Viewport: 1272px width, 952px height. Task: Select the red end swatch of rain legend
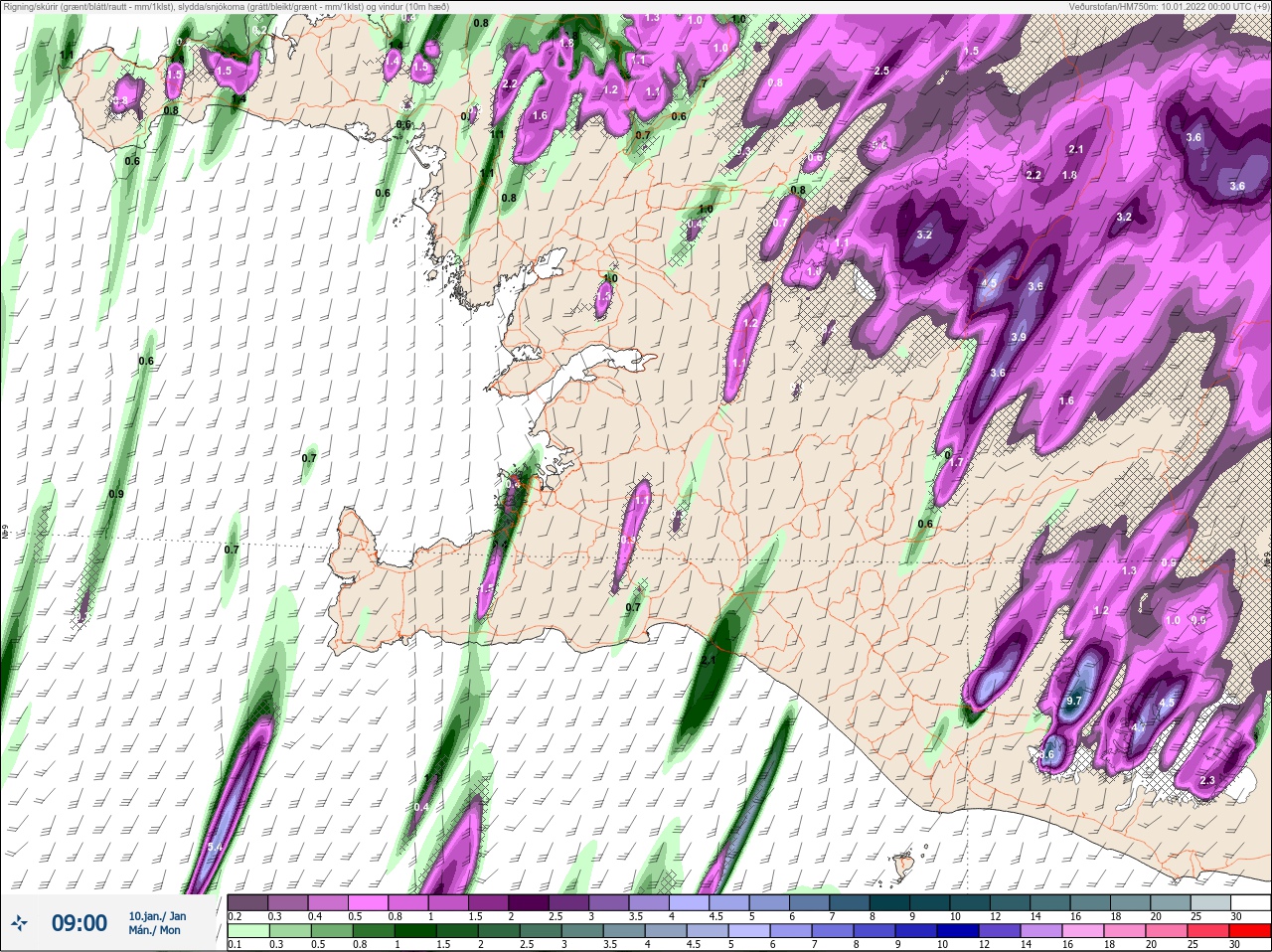pyautogui.click(x=1250, y=931)
